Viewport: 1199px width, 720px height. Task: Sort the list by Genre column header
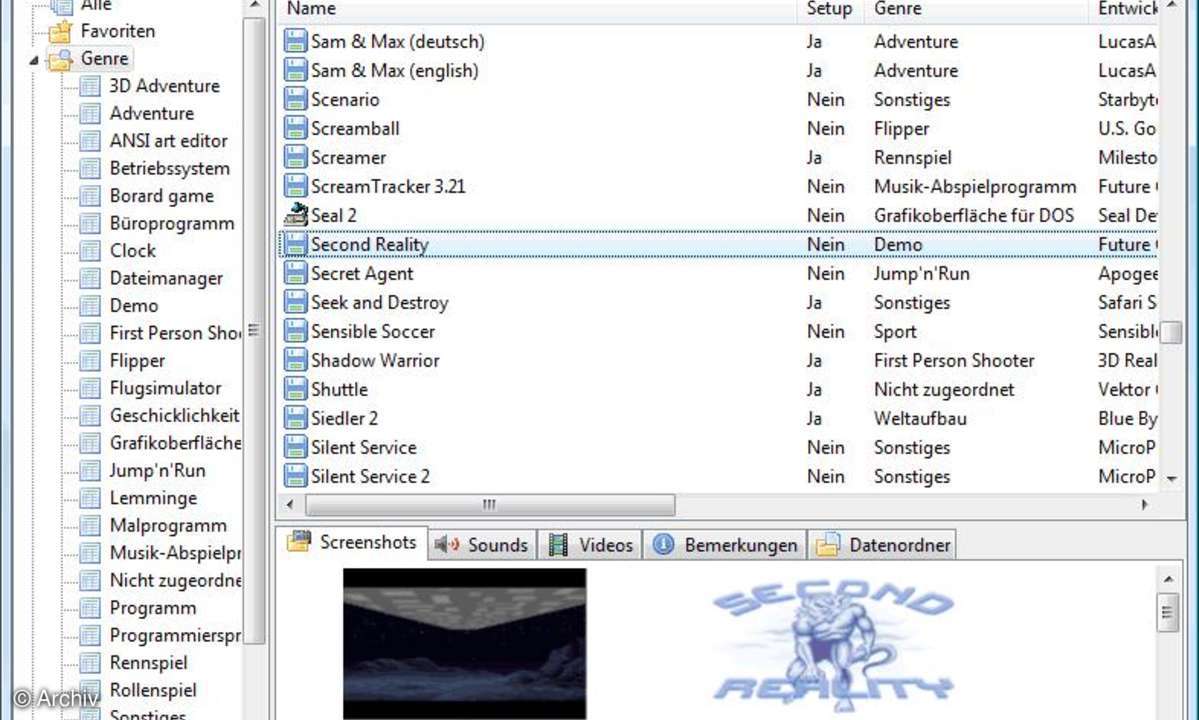tap(976, 9)
